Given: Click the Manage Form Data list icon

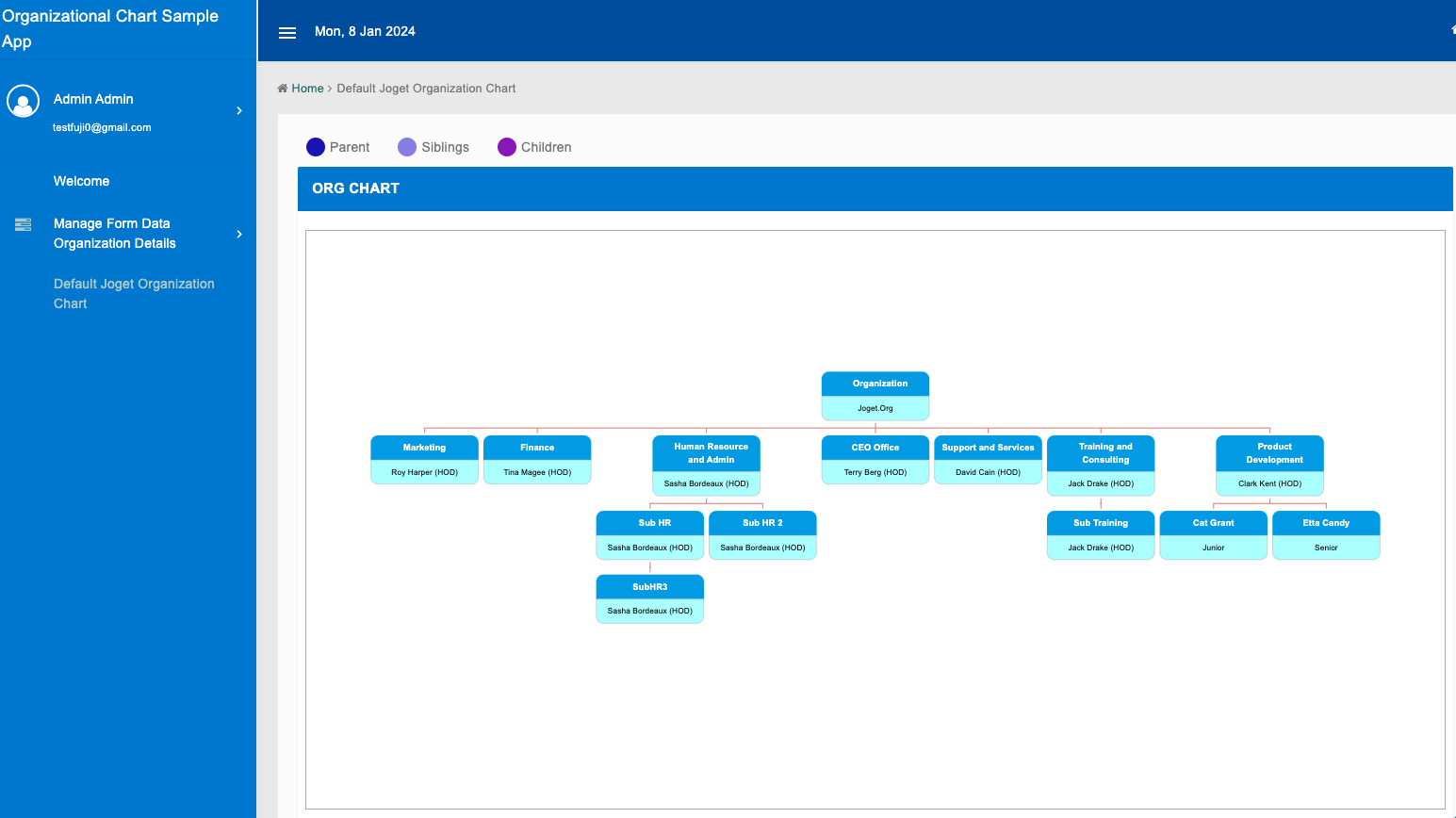Looking at the screenshot, I should point(24,224).
